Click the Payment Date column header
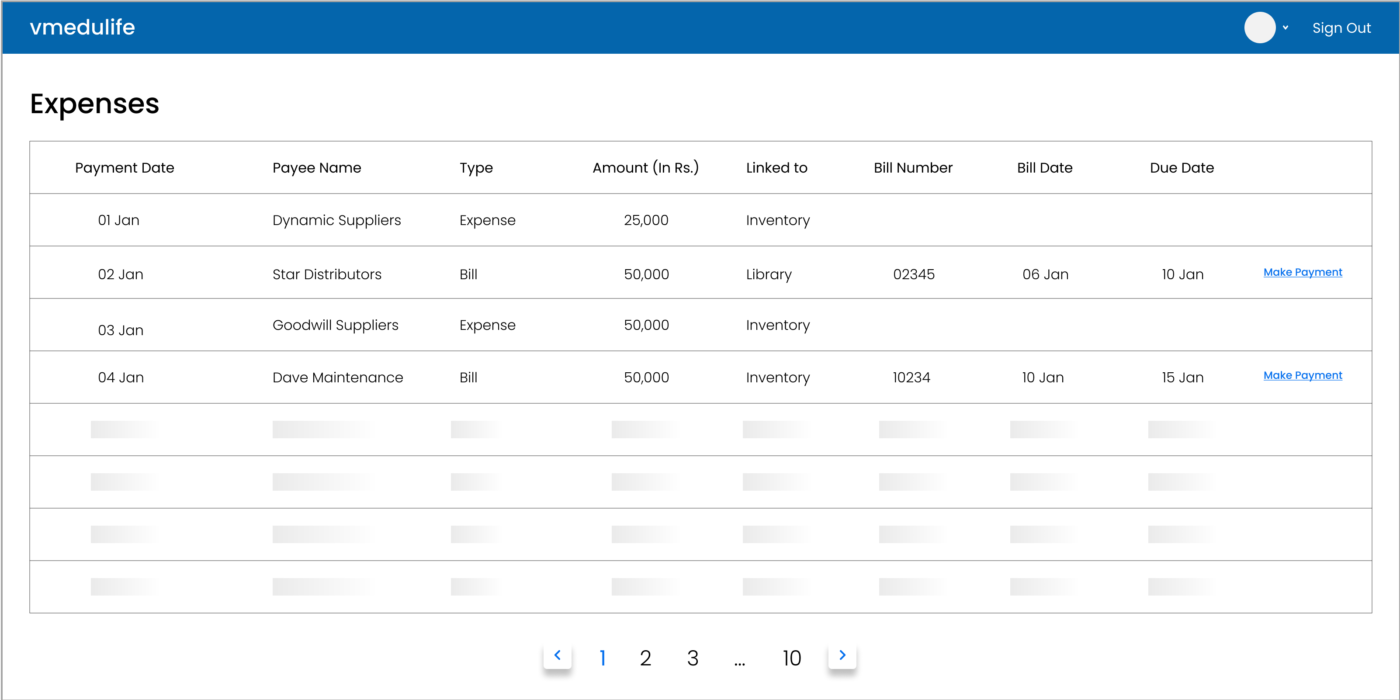 click(x=124, y=167)
